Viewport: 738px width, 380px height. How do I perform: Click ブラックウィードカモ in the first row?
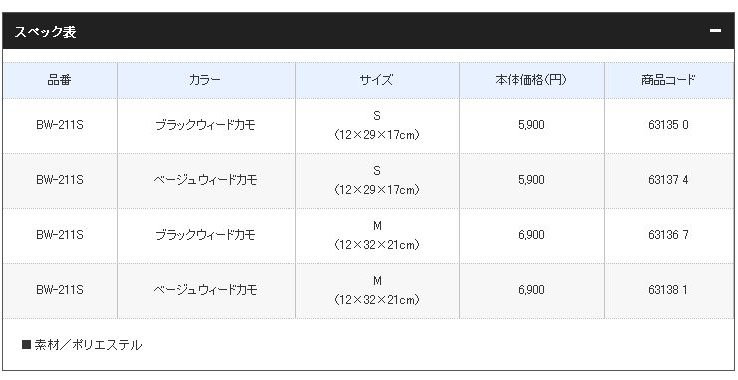(x=205, y=125)
